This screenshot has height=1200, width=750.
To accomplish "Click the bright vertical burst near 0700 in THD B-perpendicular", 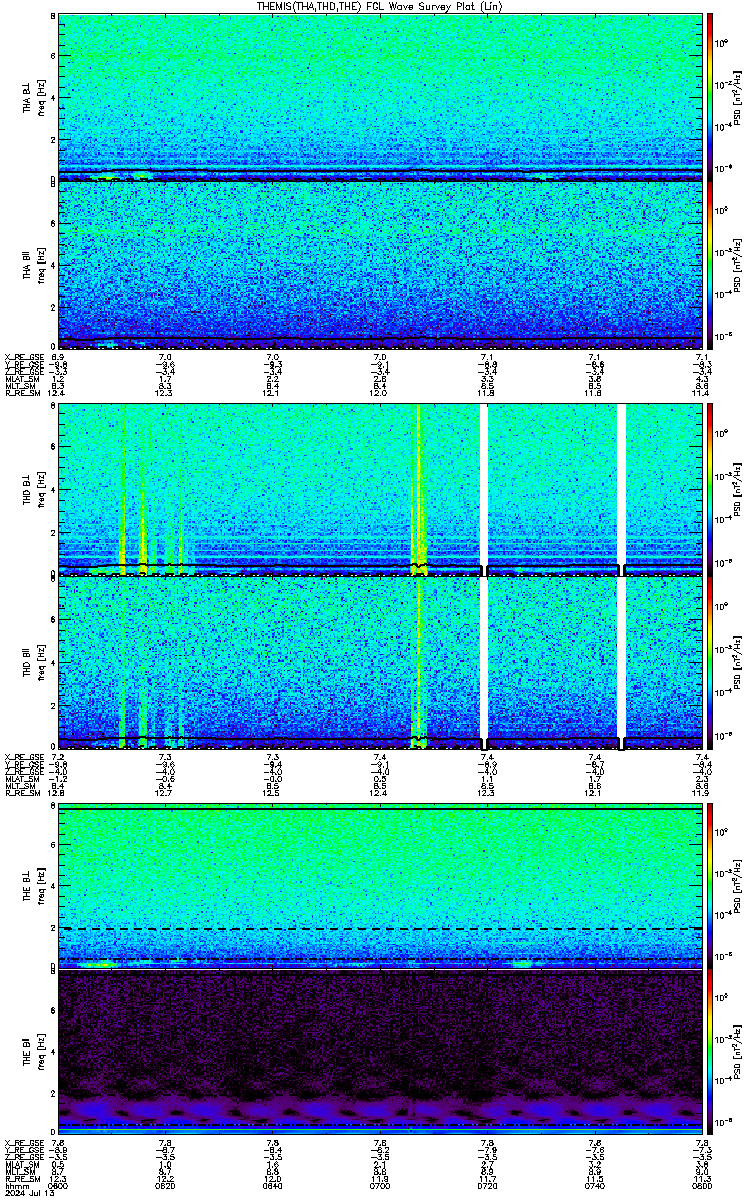I will (419, 489).
